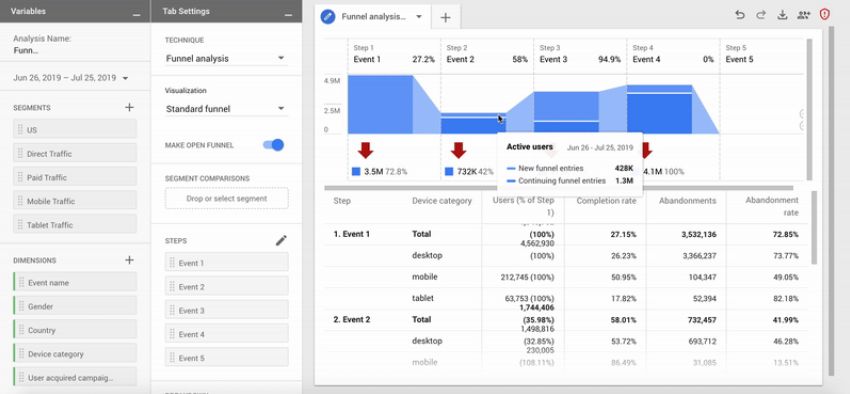The image size is (850, 394).
Task: Open the share with users icon
Action: coord(803,15)
